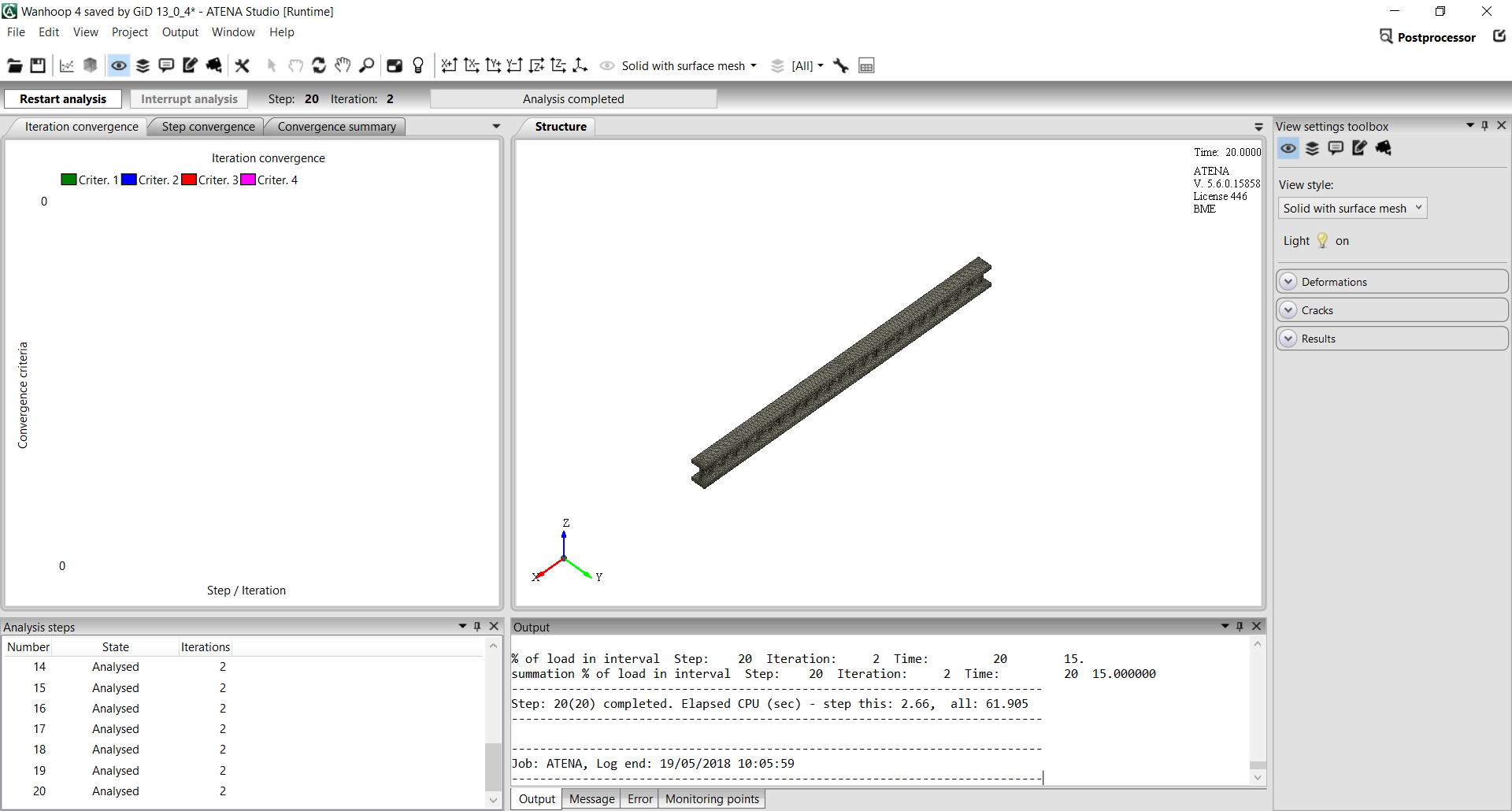
Task: Click camera icon in View settings toolbox
Action: [x=1383, y=148]
